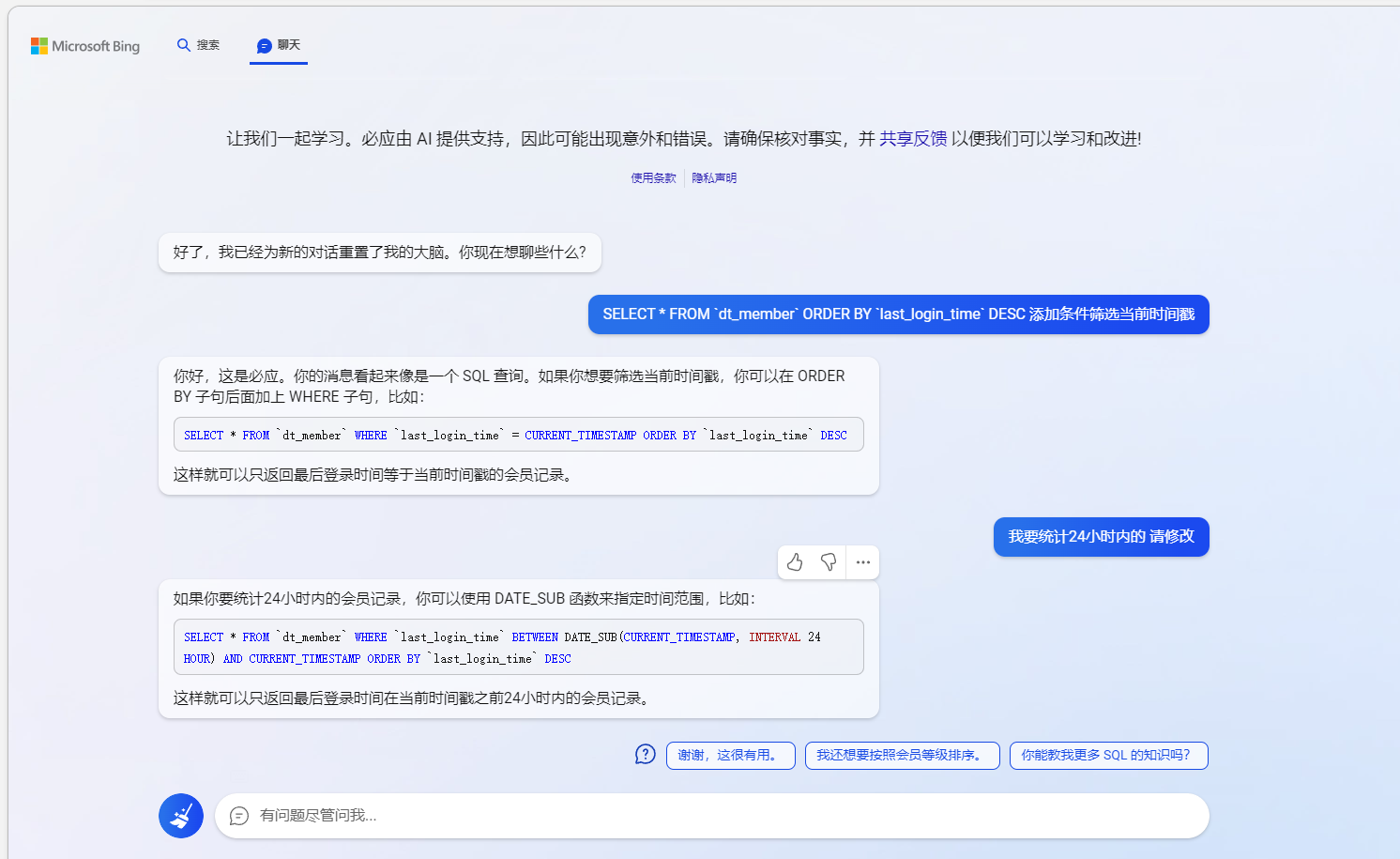Screen dimensions: 1400x859
Task: Open the 隐私声明 privacy link
Action: [714, 178]
